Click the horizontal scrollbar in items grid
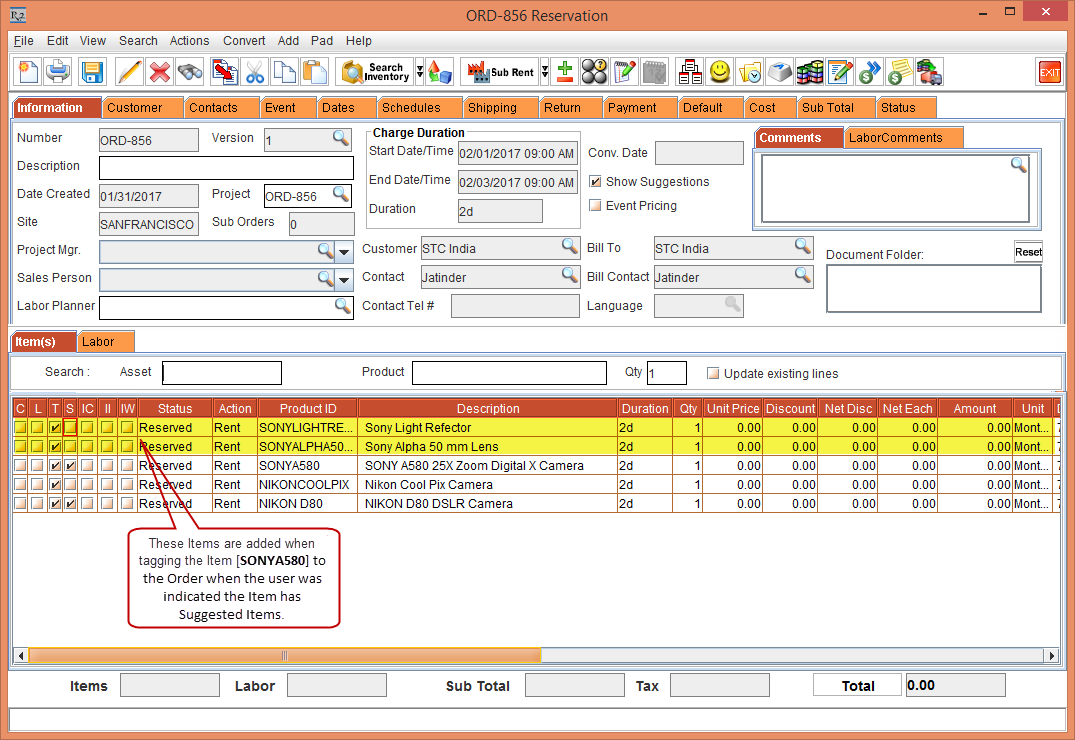1075x740 pixels. pos(285,656)
